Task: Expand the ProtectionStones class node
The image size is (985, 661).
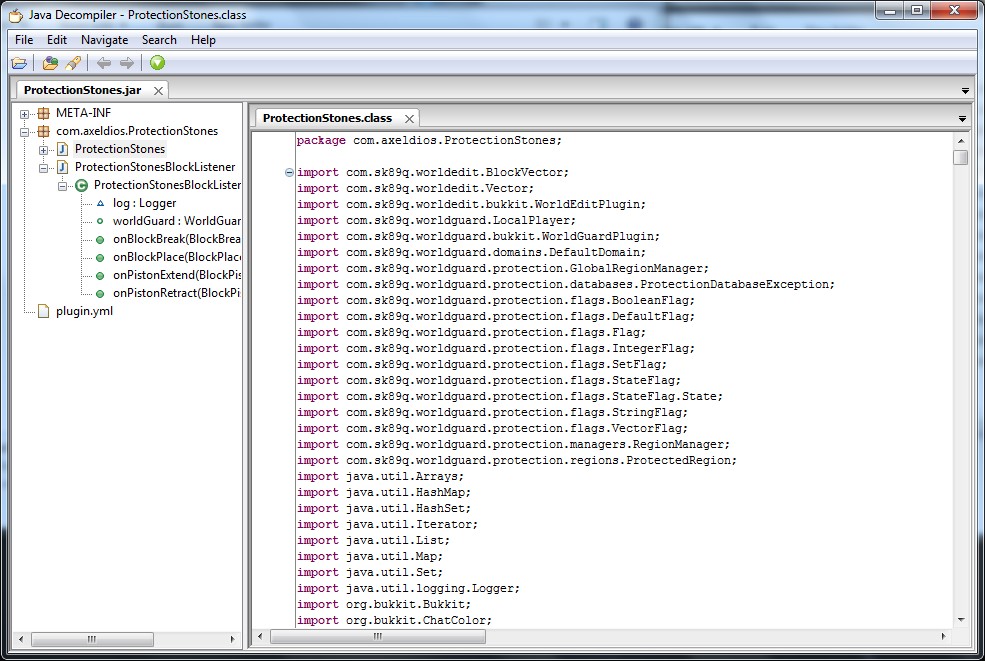Action: coord(43,149)
